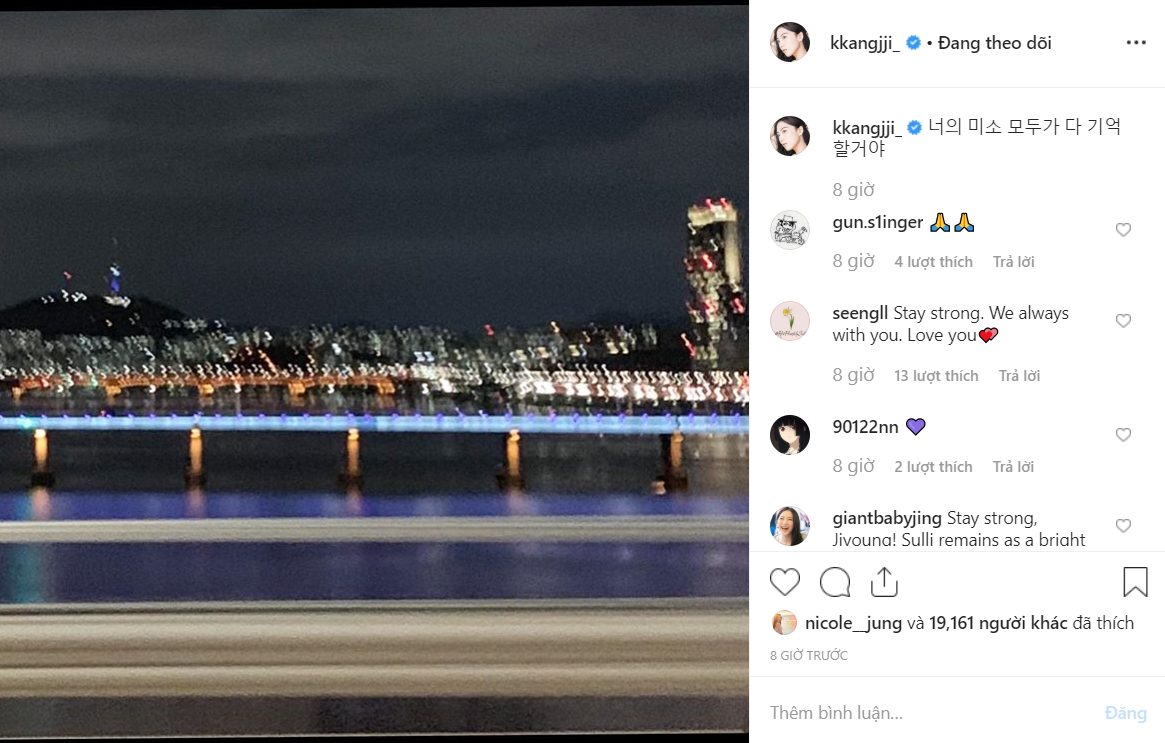1165x743 pixels.
Task: Reply to seengll's comment via "Trả lời"
Action: 1019,376
